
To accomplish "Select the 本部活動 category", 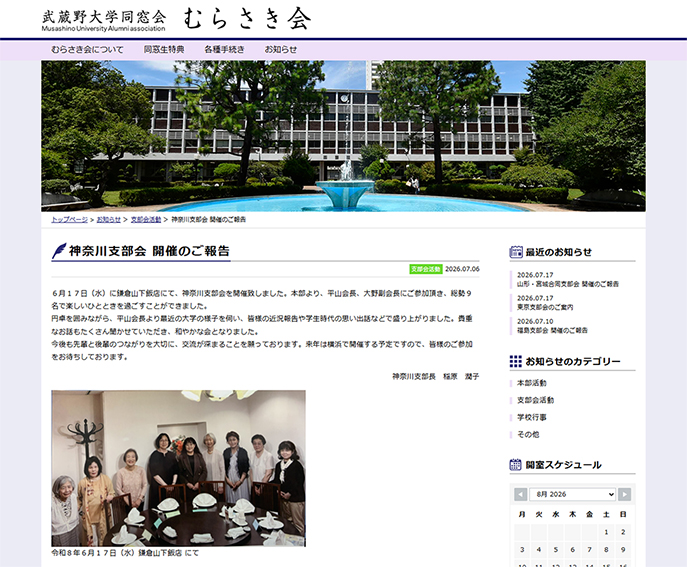I will 531,383.
